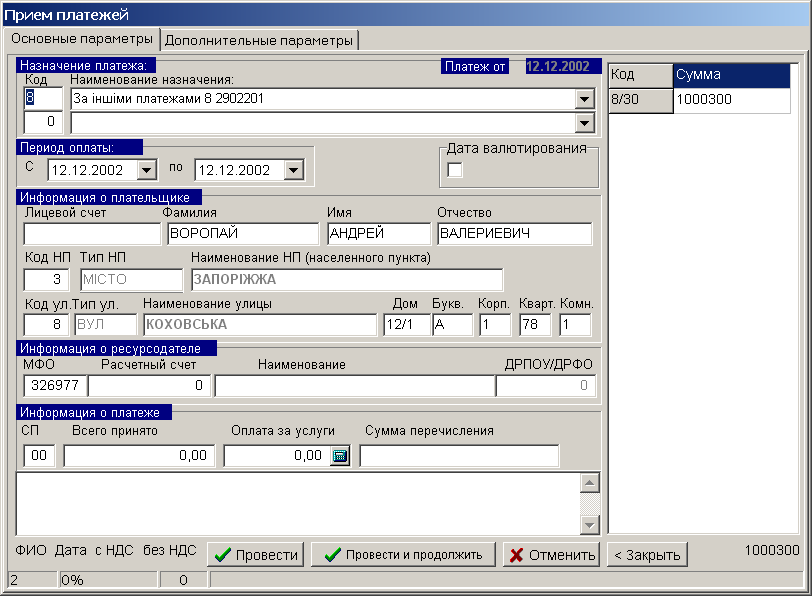Click the Код ул. field
Viewport: 812px width, 596px height.
coord(46,325)
